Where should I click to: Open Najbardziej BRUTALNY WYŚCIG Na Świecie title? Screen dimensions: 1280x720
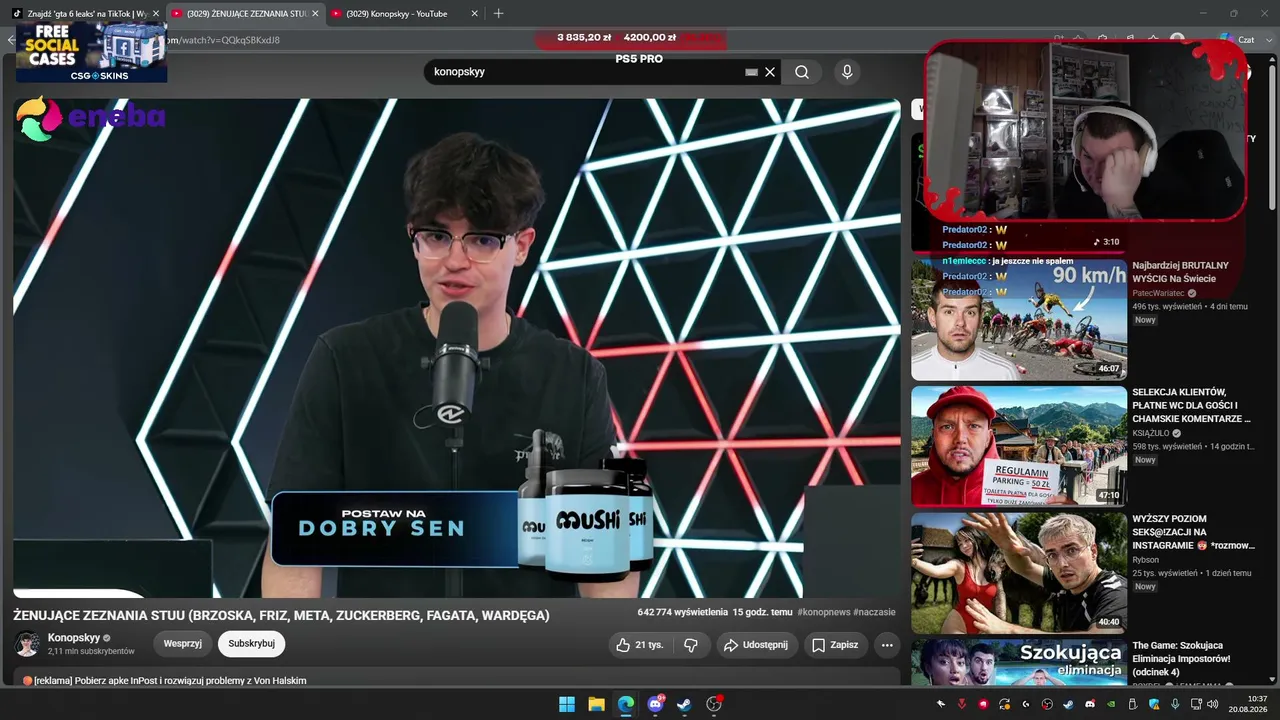tap(1180, 272)
